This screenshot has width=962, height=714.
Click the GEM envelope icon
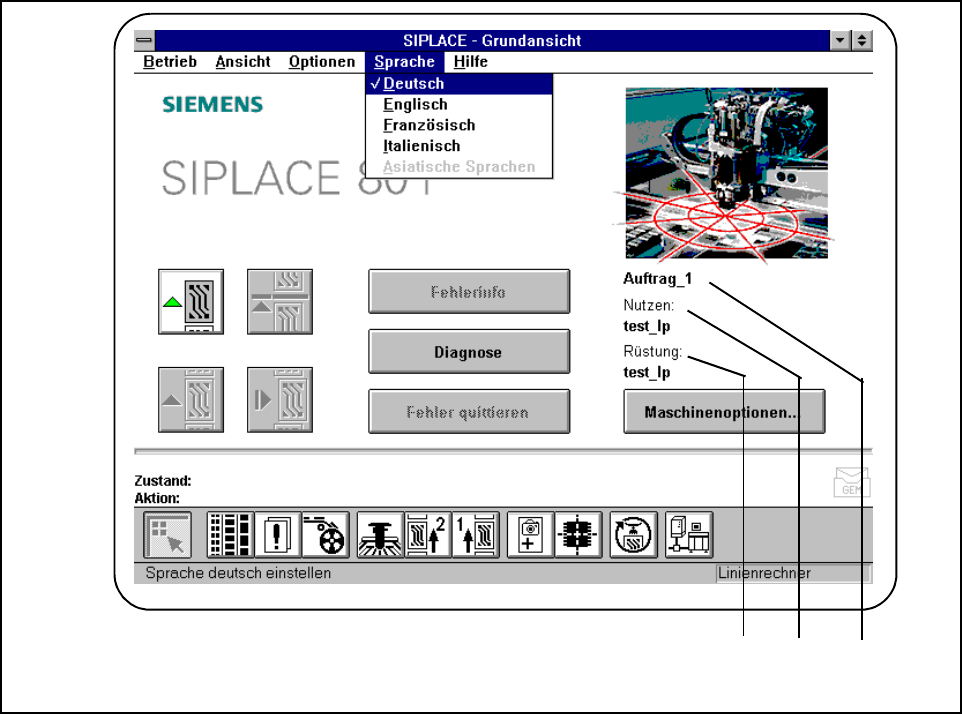(x=852, y=482)
